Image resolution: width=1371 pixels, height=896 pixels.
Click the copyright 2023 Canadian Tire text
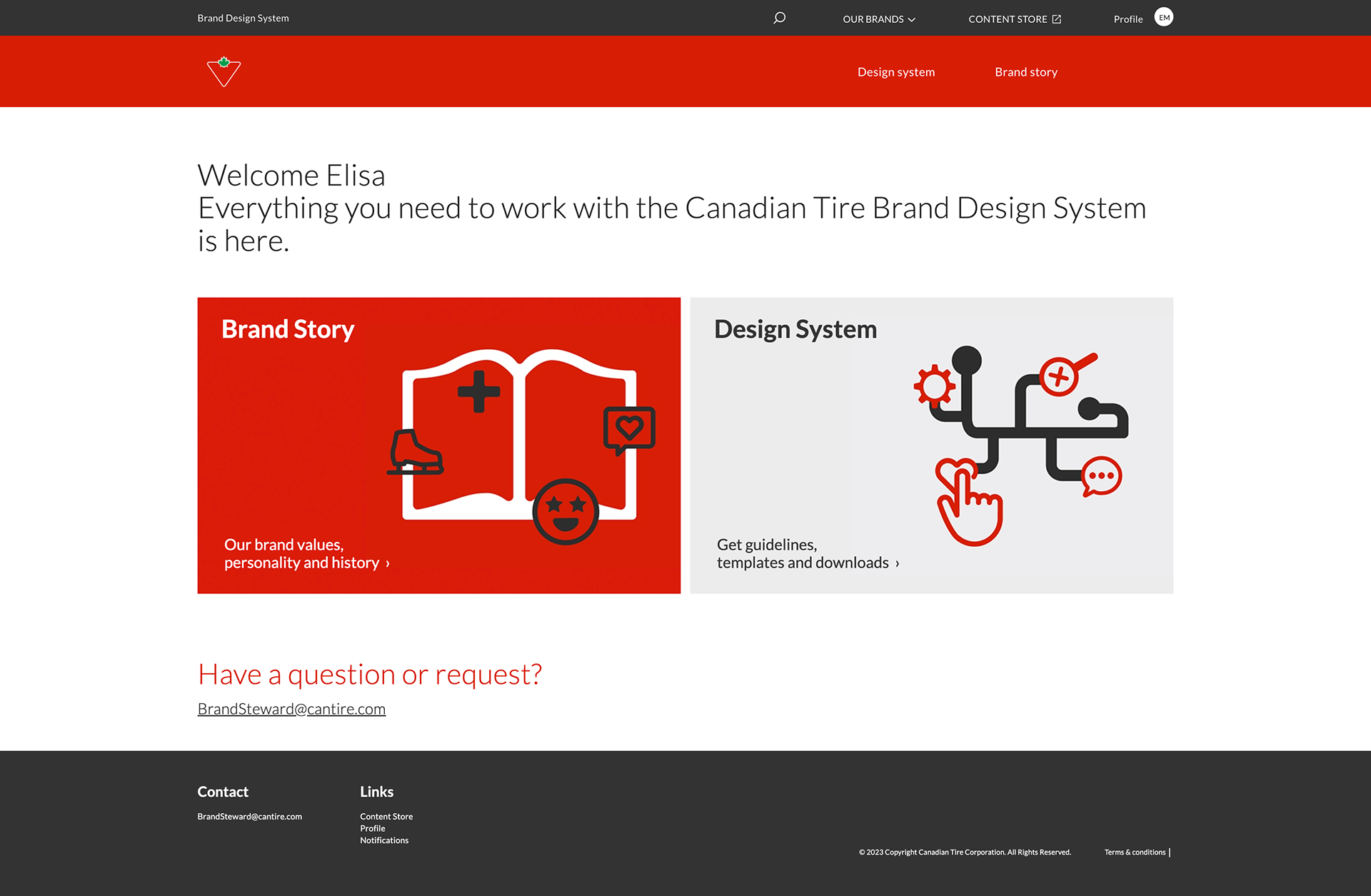(x=965, y=852)
